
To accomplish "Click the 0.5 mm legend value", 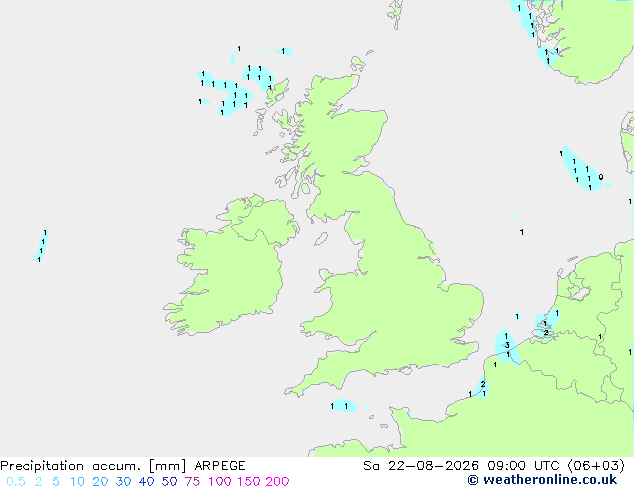I will (16, 482).
